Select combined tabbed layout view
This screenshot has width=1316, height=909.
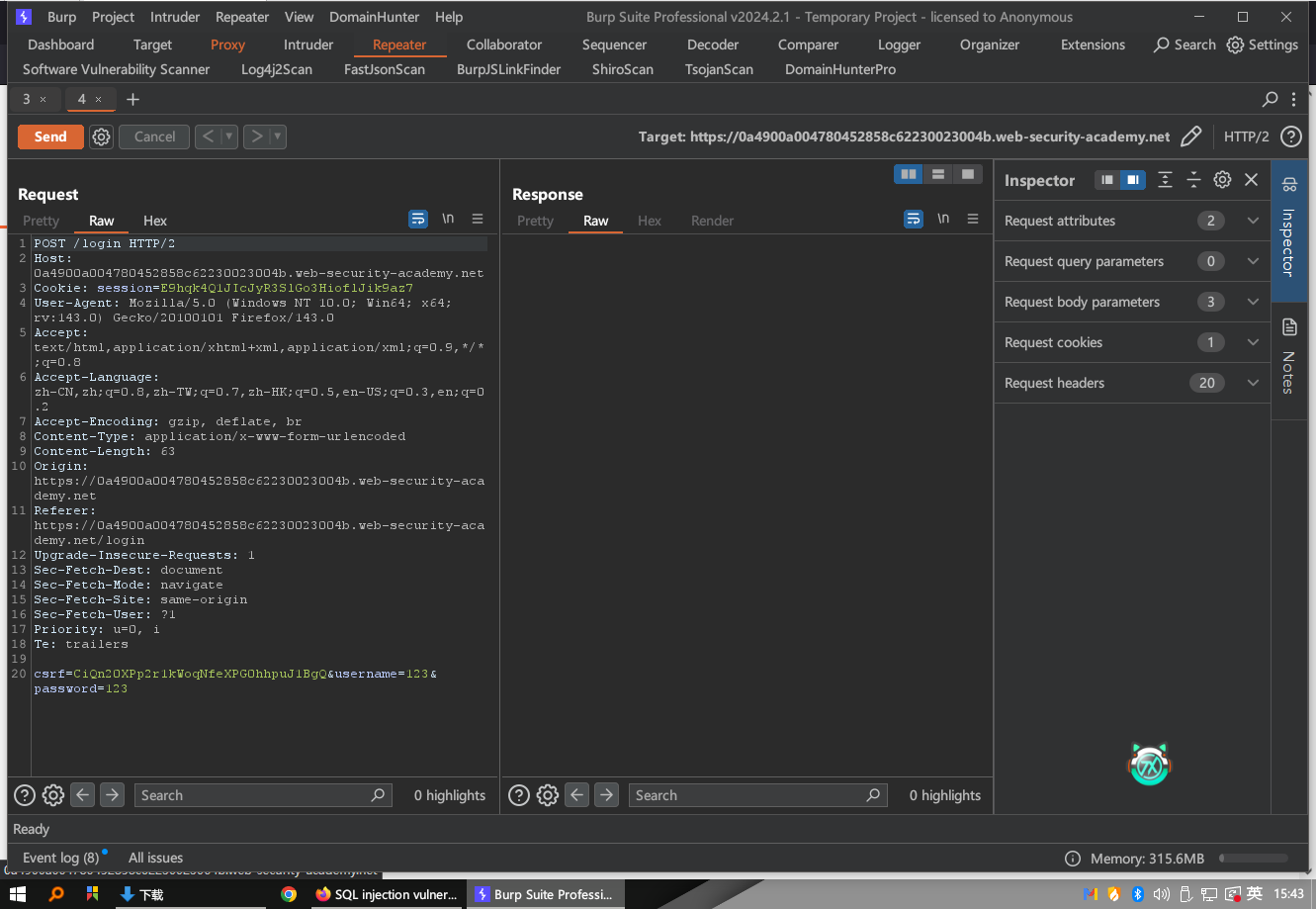968,174
